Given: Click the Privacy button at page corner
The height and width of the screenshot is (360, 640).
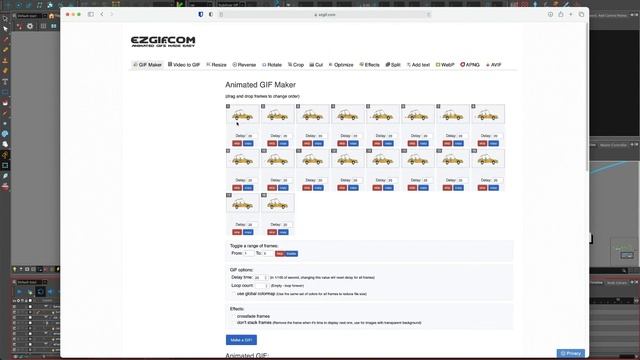Looking at the screenshot, I should [x=571, y=353].
